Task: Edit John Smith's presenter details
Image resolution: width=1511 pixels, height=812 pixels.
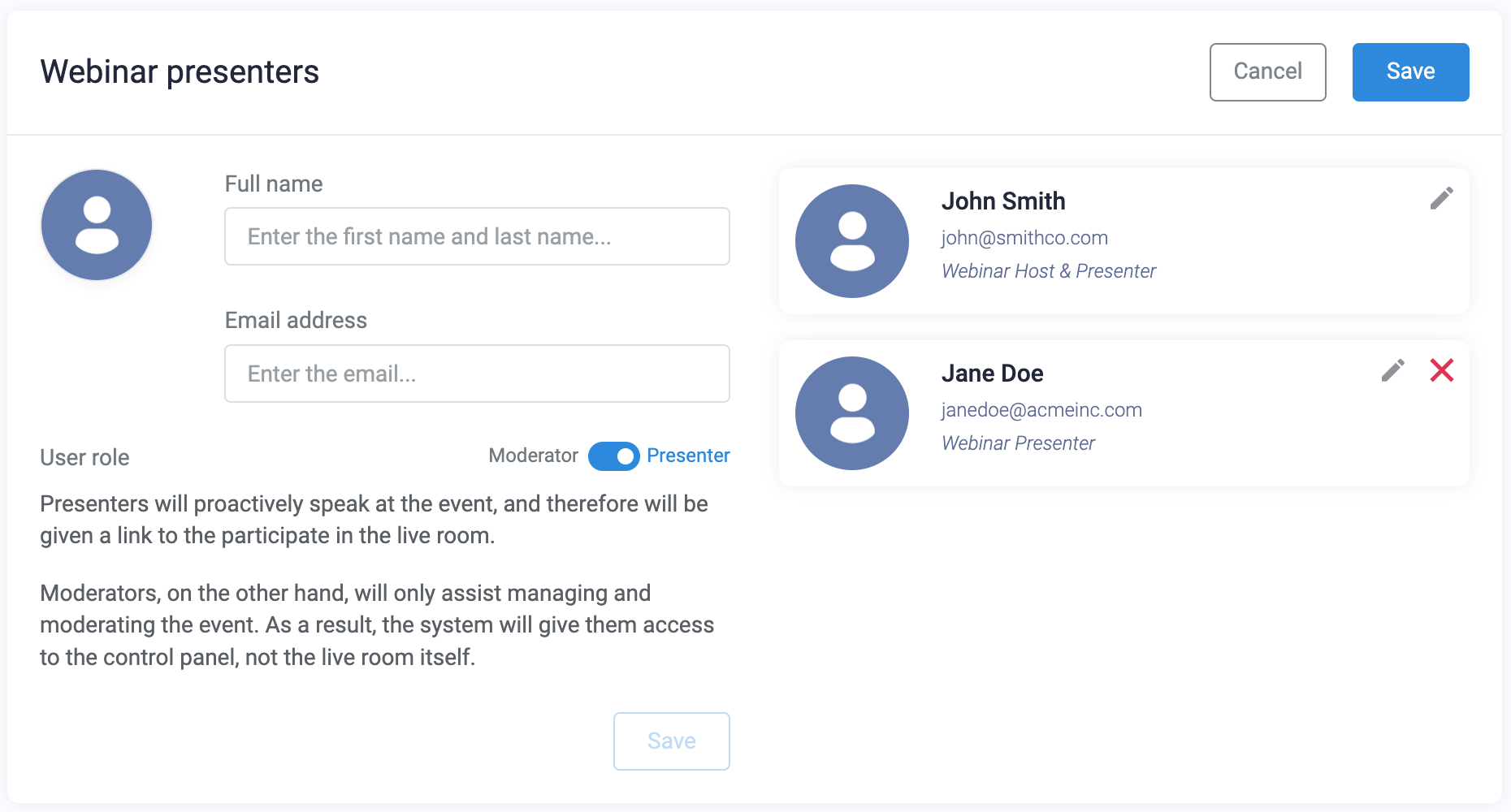Action: coord(1442,197)
